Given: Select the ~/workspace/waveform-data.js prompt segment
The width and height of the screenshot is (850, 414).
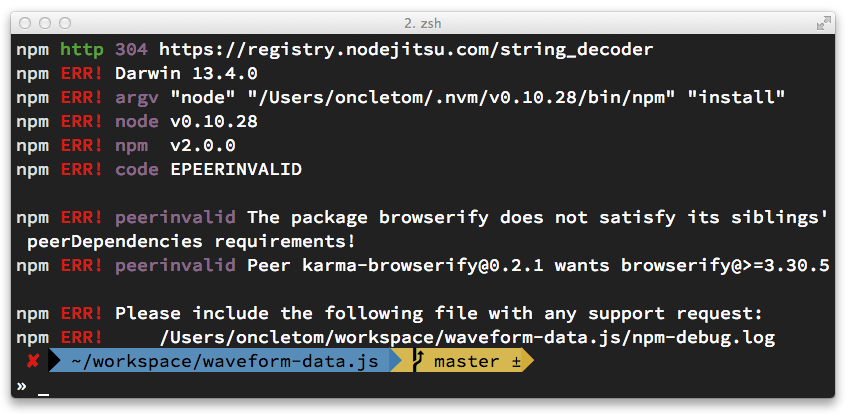Looking at the screenshot, I should pos(220,361).
